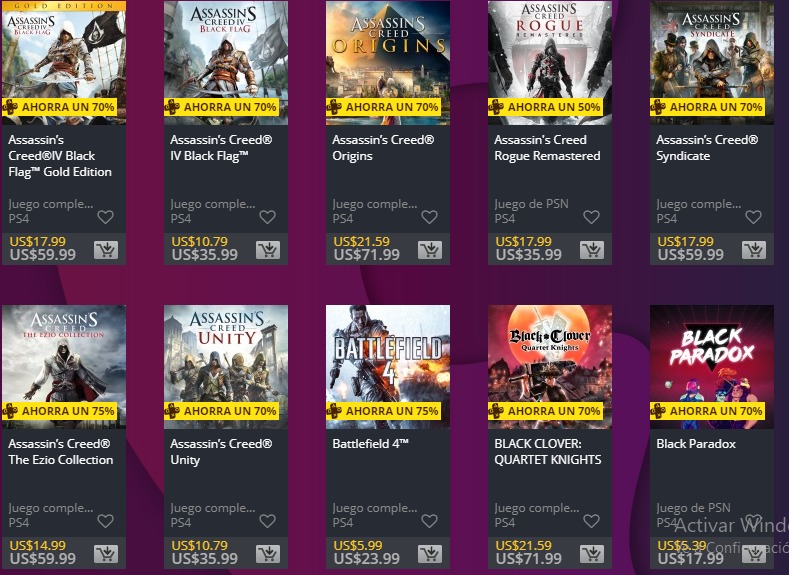
Task: Add The Ezio Collection to cart
Action: pos(106,553)
